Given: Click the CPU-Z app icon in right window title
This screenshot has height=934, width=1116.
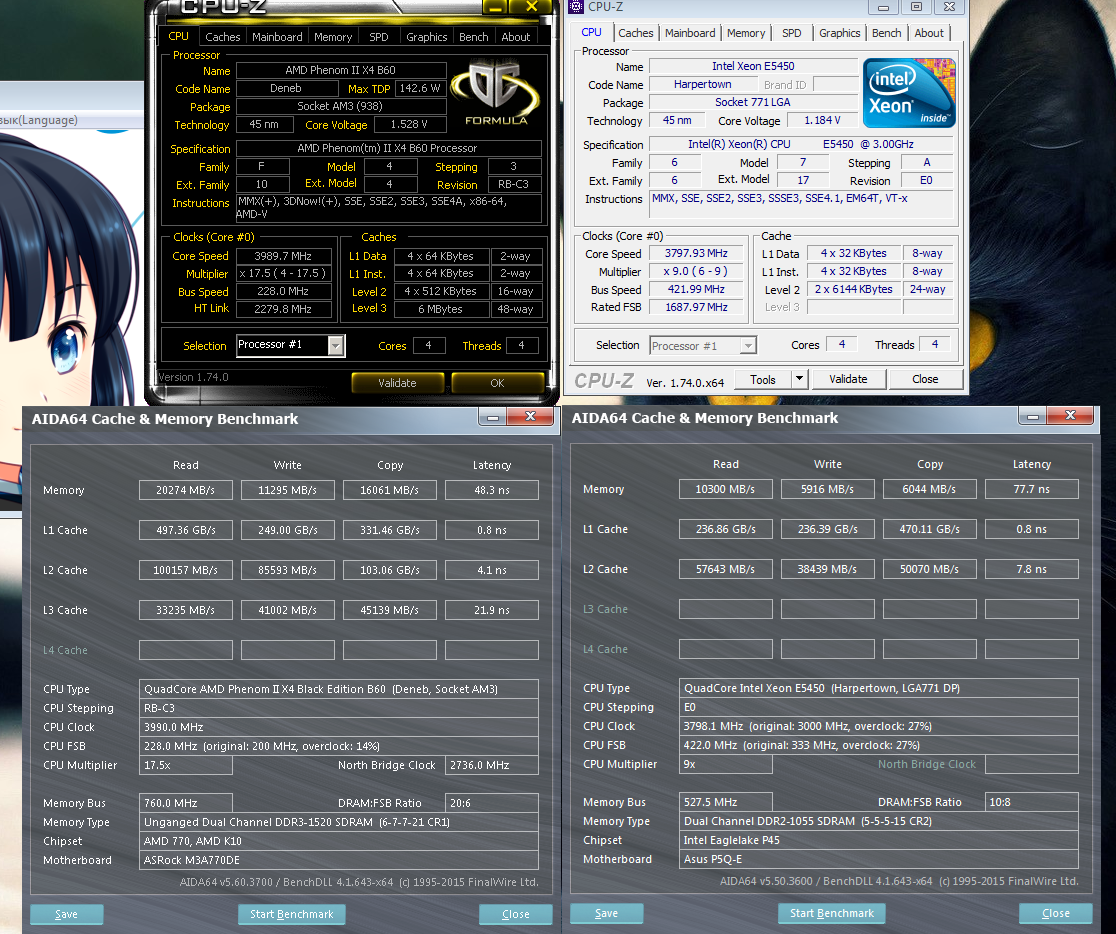Looking at the screenshot, I should pos(575,6).
